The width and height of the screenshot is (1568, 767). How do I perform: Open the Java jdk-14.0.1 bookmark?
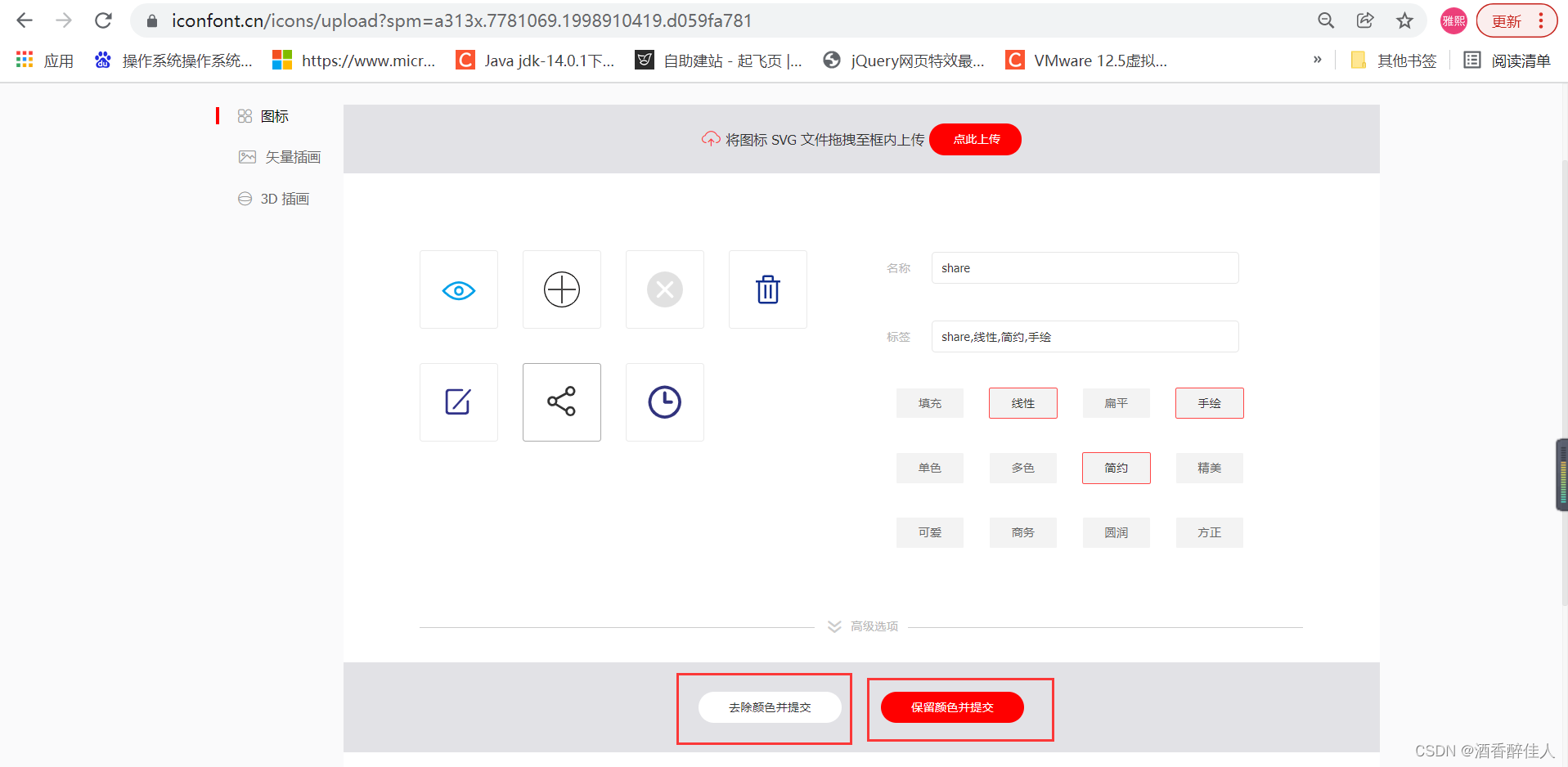click(x=536, y=61)
